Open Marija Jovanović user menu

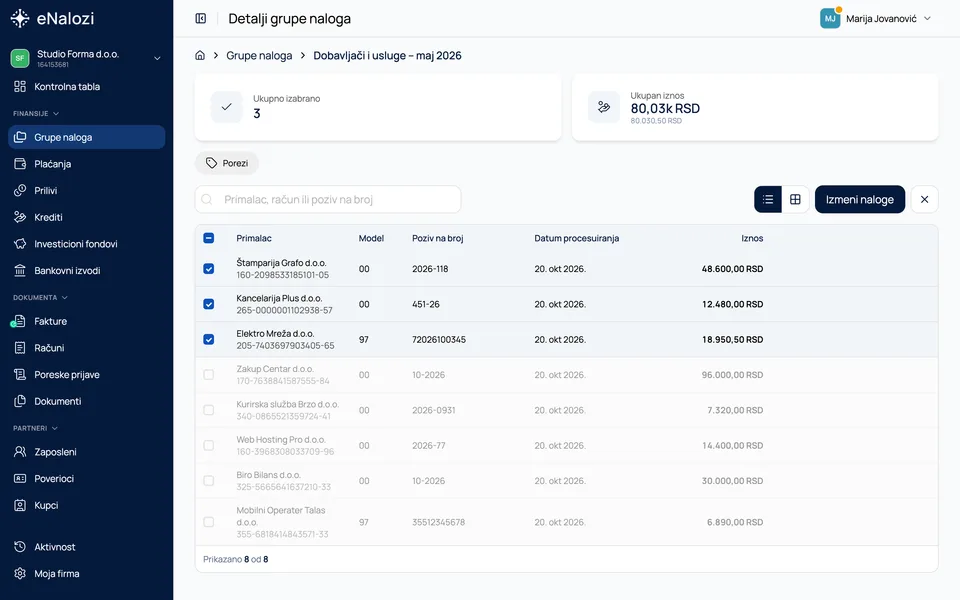(x=876, y=18)
